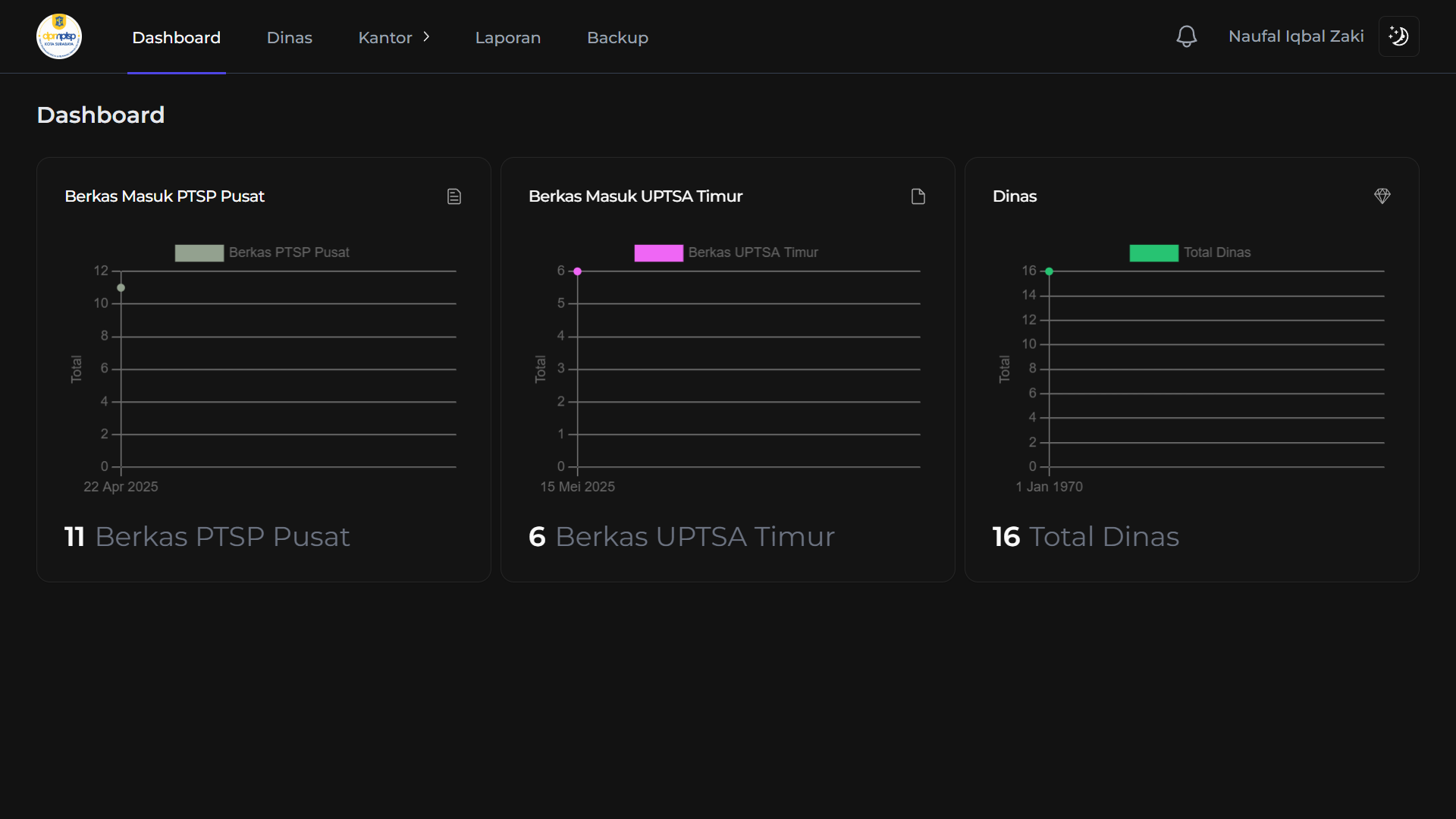Image resolution: width=1456 pixels, height=819 pixels.
Task: Click the file icon on UPTSA Timur card
Action: 918,196
